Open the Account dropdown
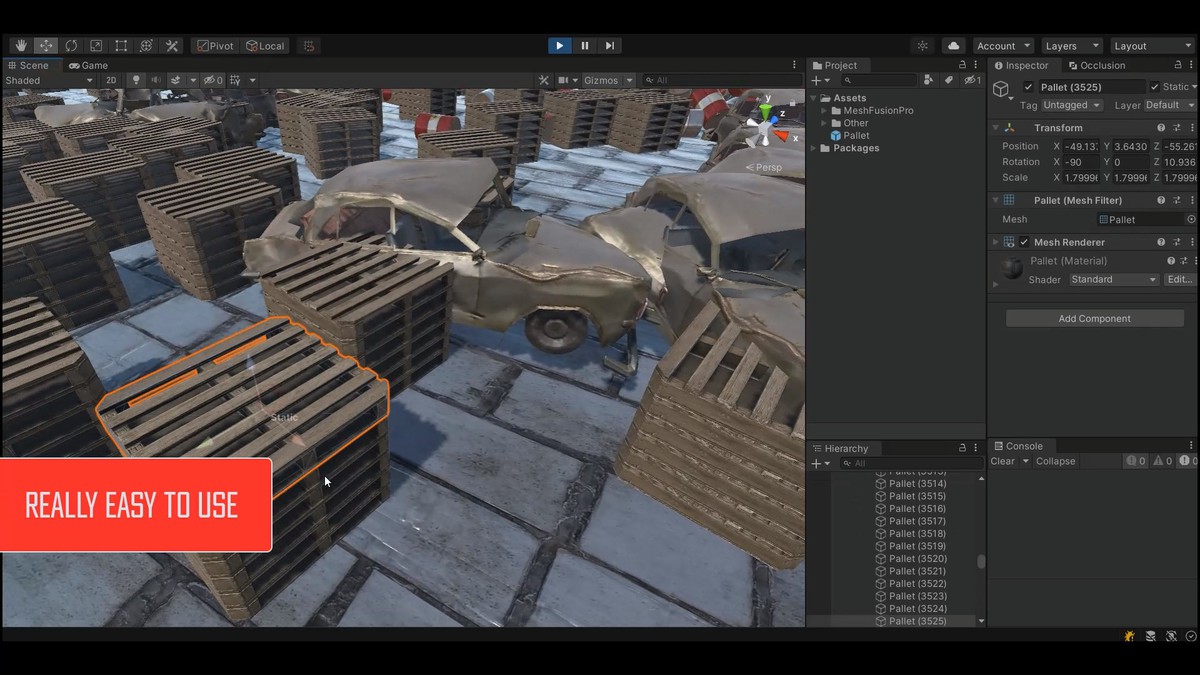 1003,46
